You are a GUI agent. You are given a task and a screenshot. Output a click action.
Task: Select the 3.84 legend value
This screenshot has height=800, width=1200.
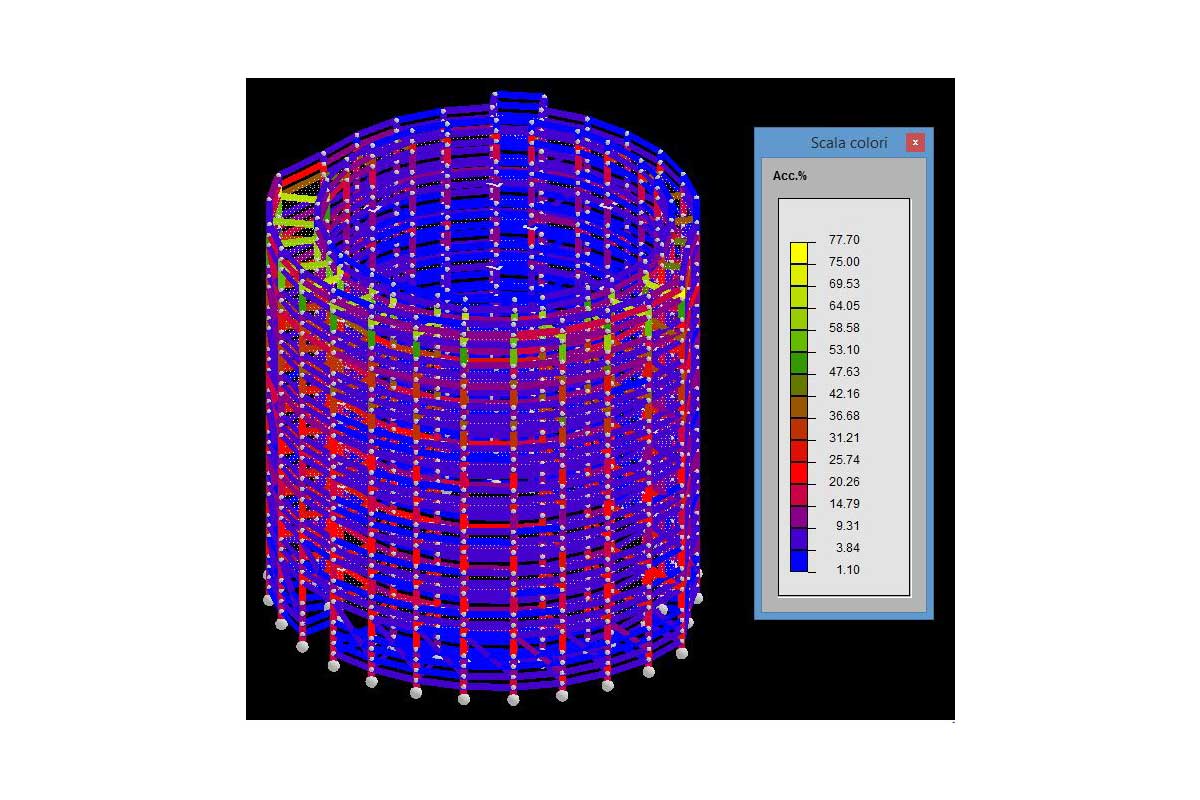(x=848, y=548)
